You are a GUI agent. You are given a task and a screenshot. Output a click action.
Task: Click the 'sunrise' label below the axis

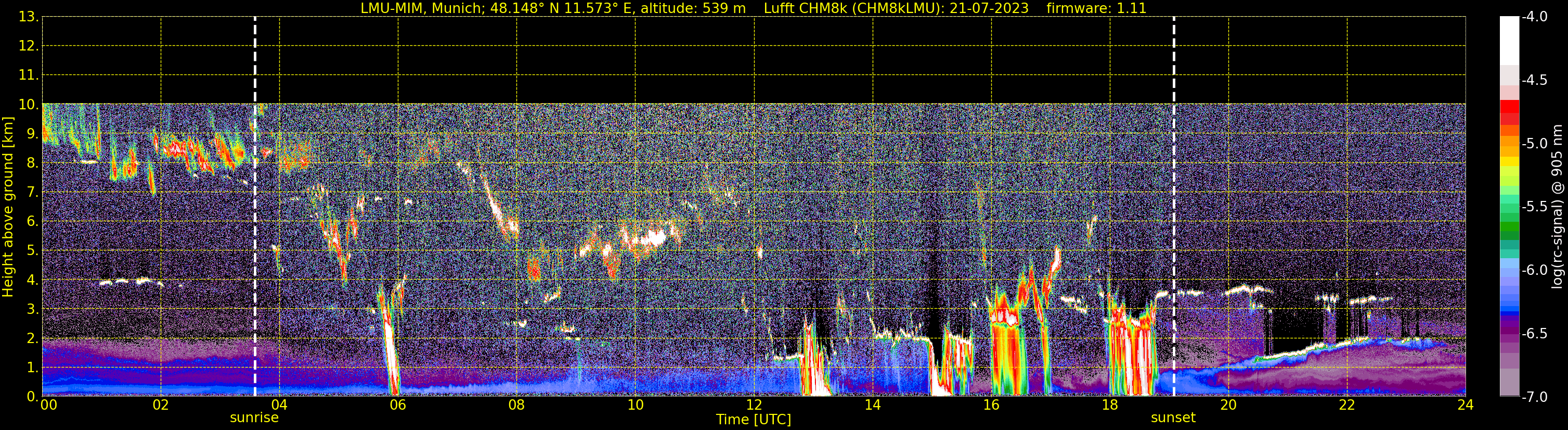[x=254, y=418]
